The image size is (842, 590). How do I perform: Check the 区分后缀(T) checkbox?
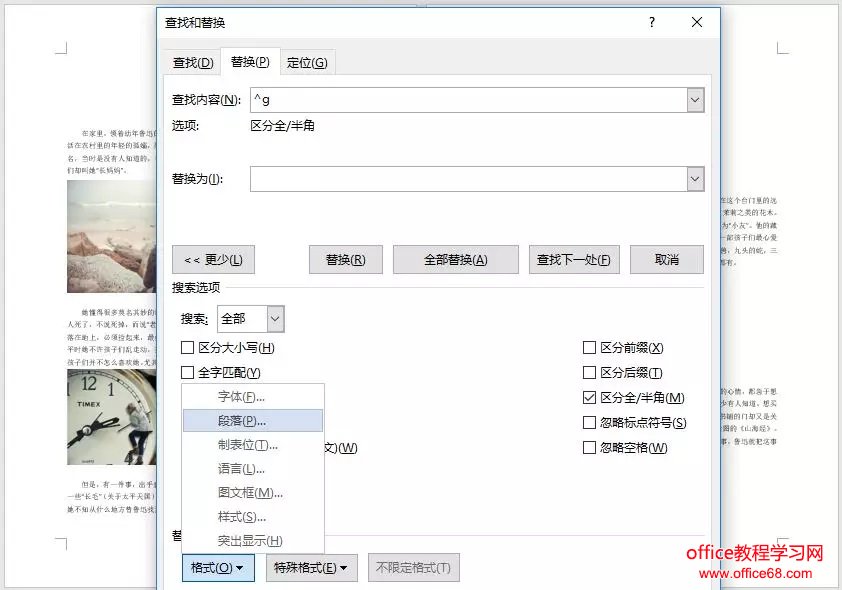tap(589, 373)
